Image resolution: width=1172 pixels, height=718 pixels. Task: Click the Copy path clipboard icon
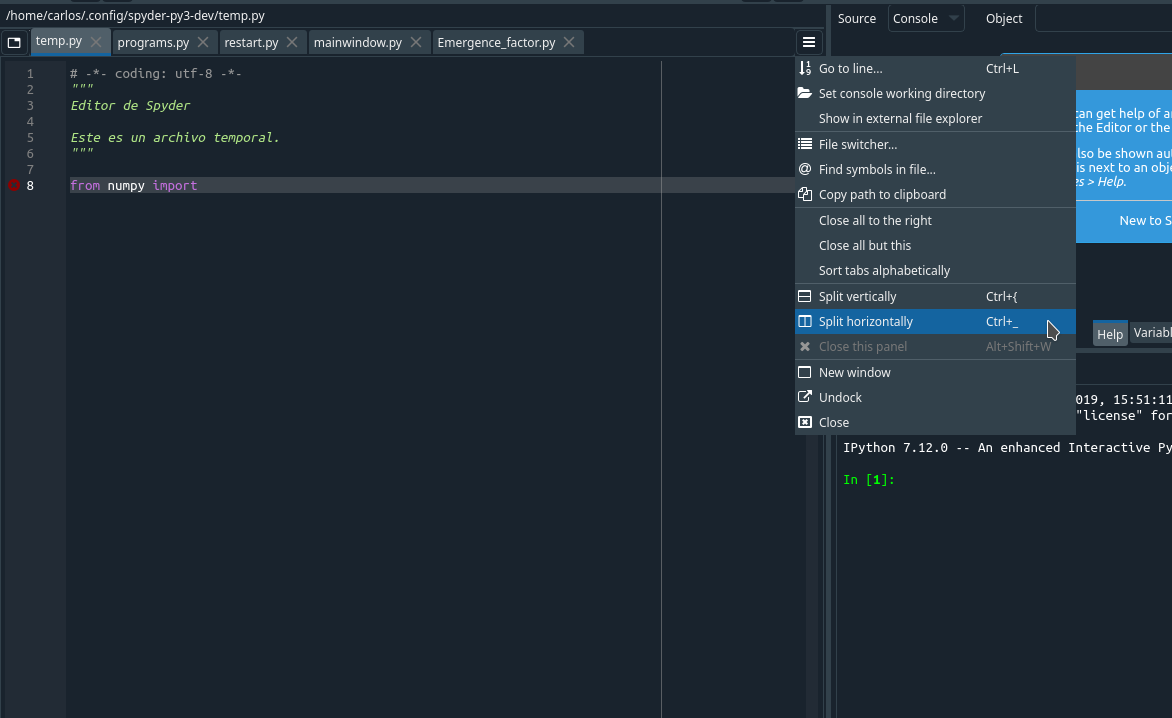(x=805, y=194)
